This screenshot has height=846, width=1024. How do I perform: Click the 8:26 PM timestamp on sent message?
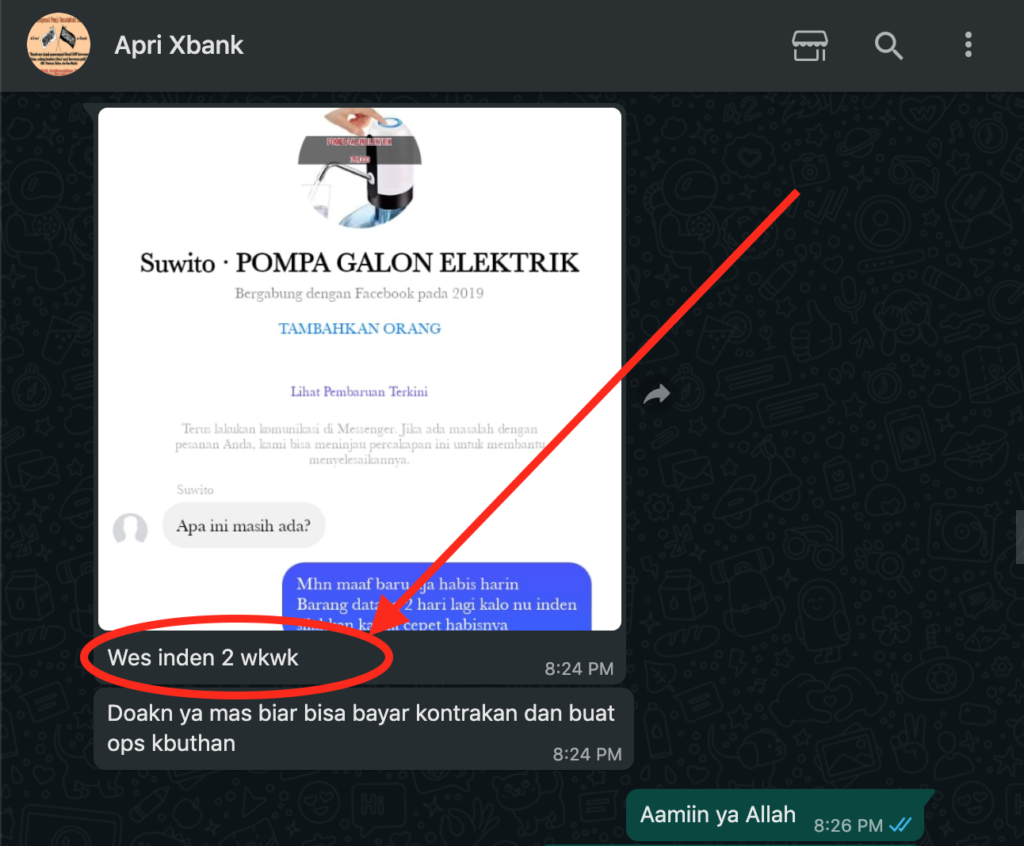(848, 826)
